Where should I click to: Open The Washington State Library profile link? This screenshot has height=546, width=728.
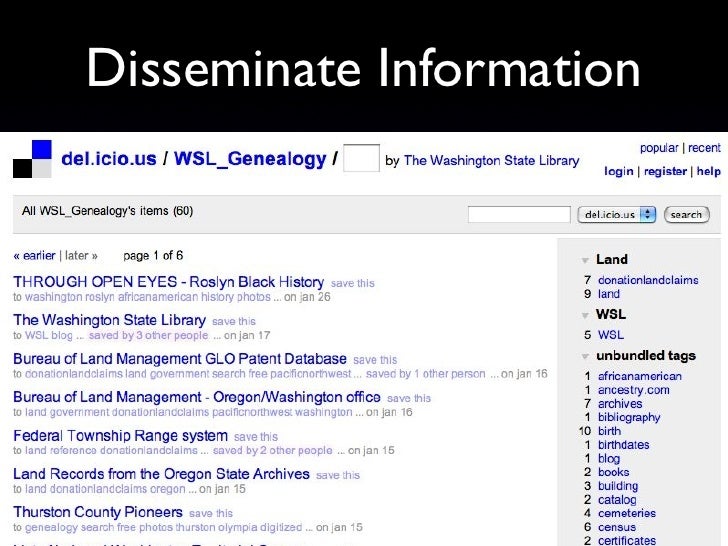click(491, 161)
